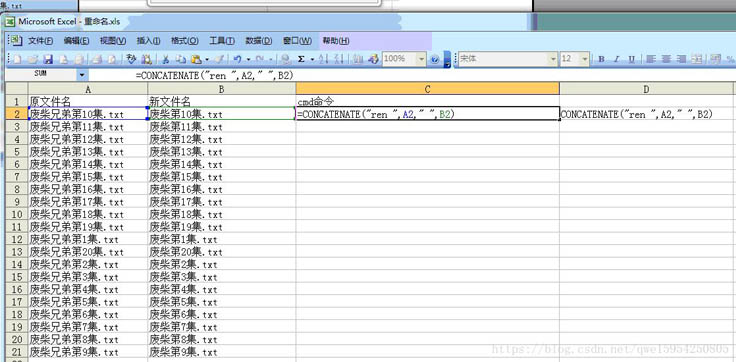Screen dimensions: 736x362
Task: Open the 100% zoom dropdown
Action: coord(422,59)
